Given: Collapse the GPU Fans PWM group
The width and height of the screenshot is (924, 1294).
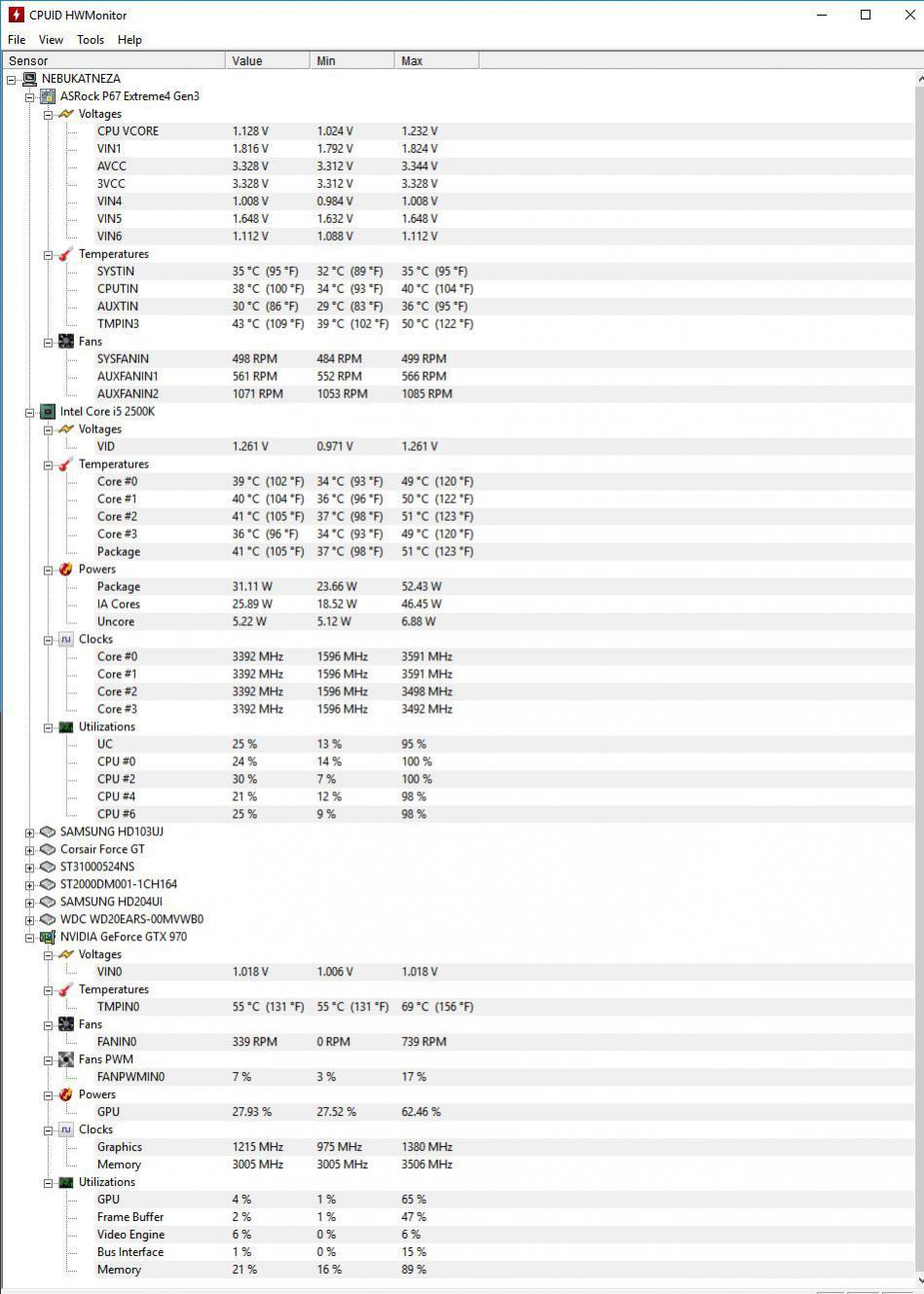Looking at the screenshot, I should coord(49,1061).
